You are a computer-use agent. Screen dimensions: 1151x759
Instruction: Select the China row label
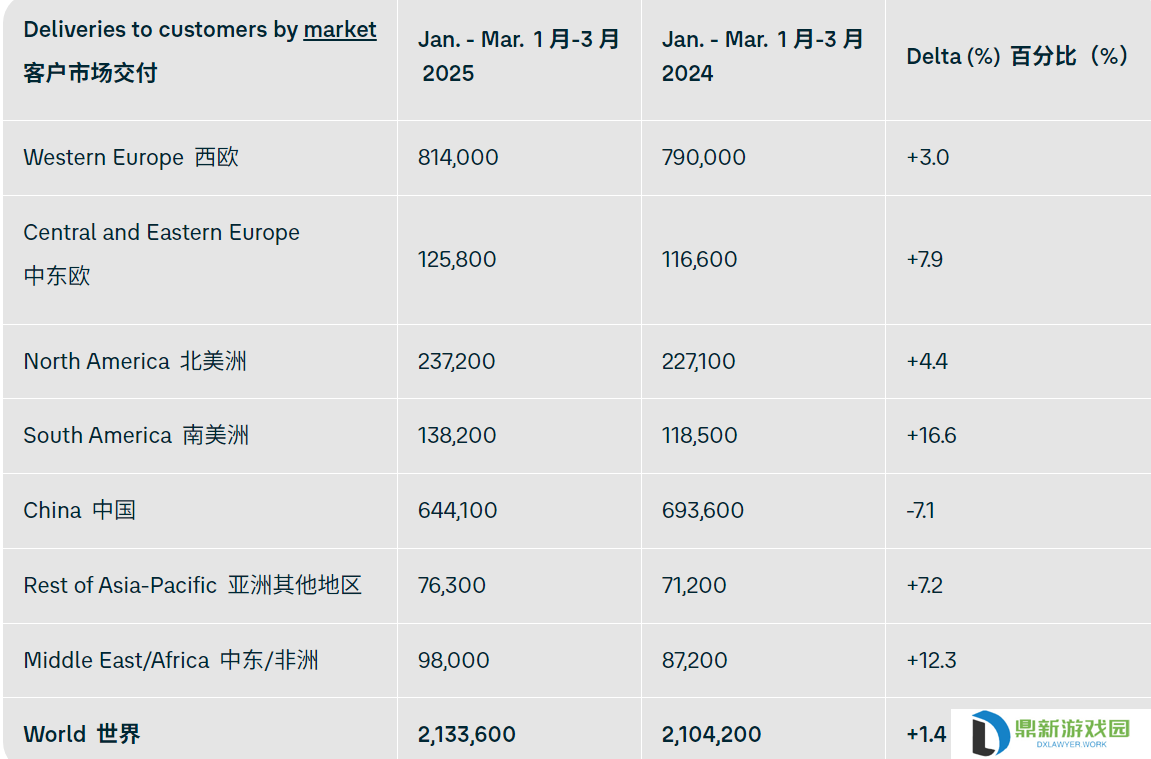(x=79, y=510)
